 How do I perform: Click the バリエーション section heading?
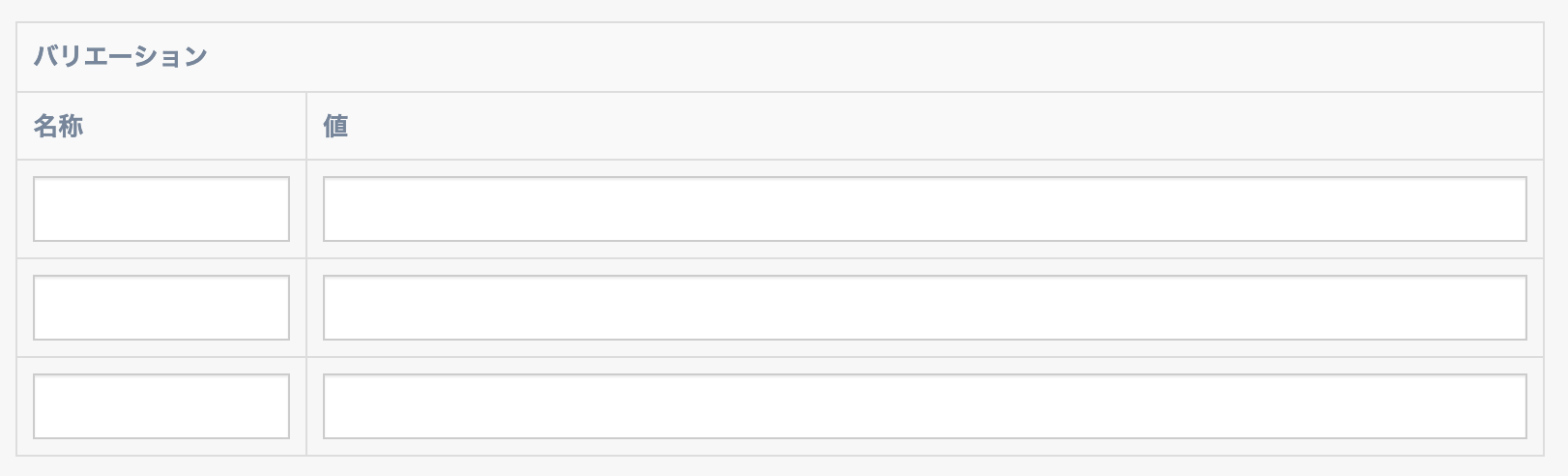click(121, 57)
